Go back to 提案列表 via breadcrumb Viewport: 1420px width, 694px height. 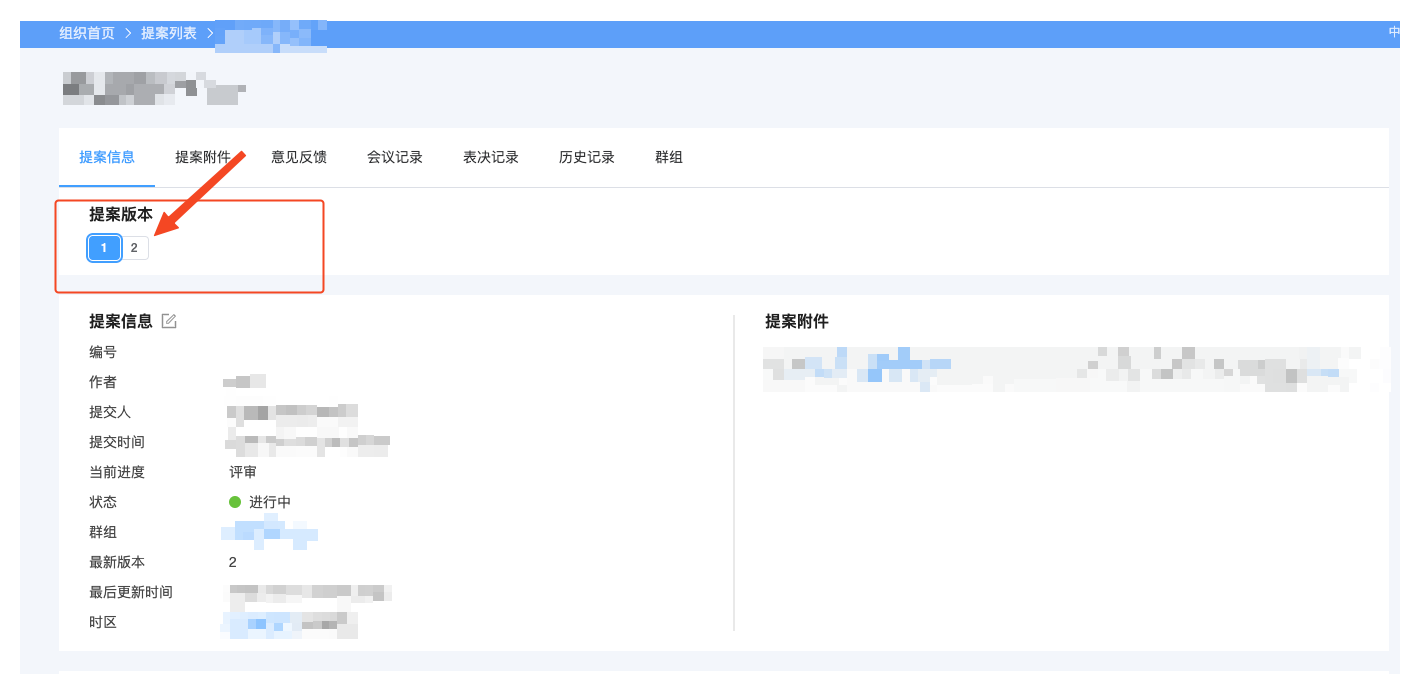[169, 33]
